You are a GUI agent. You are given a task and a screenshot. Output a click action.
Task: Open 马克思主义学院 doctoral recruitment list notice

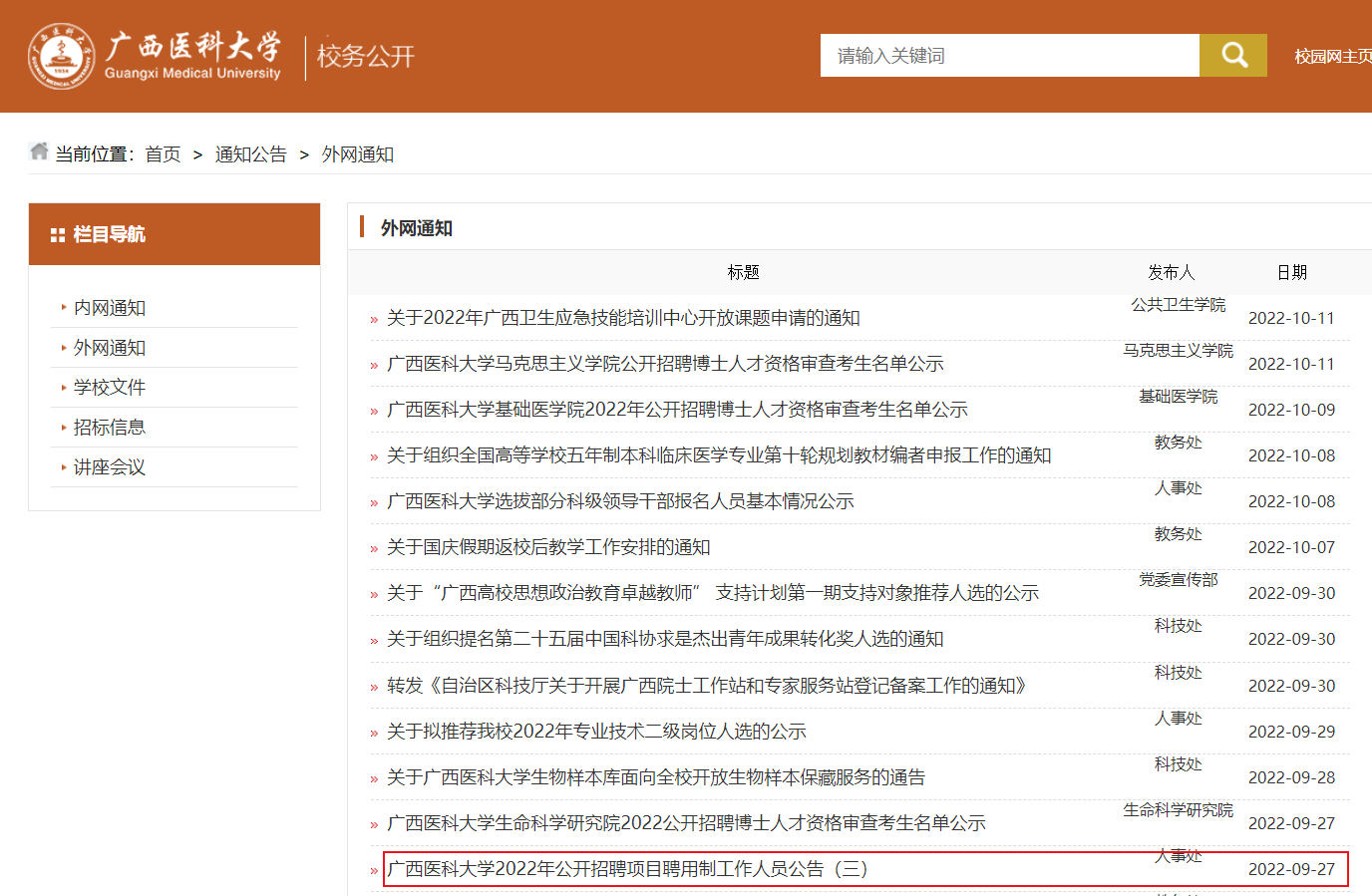tap(665, 364)
